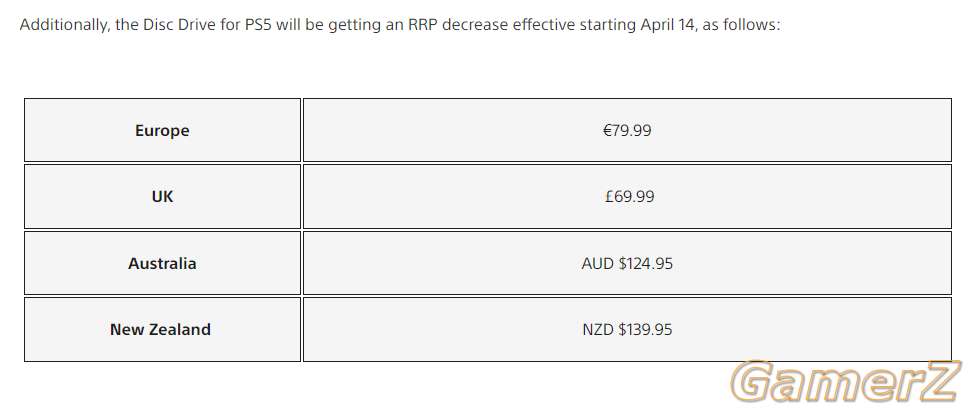The width and height of the screenshot is (963, 409).
Task: Click the Australia row label cell
Action: [162, 263]
